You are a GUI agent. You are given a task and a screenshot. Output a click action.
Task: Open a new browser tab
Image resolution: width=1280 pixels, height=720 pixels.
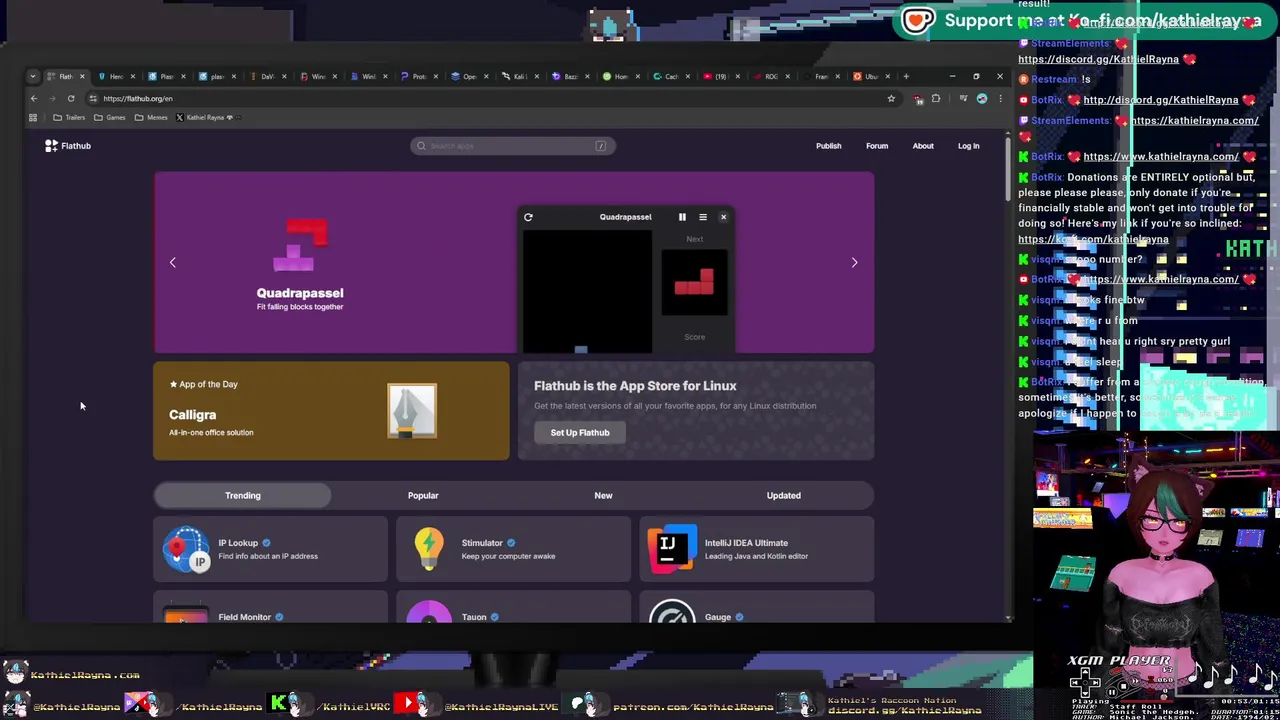[906, 76]
